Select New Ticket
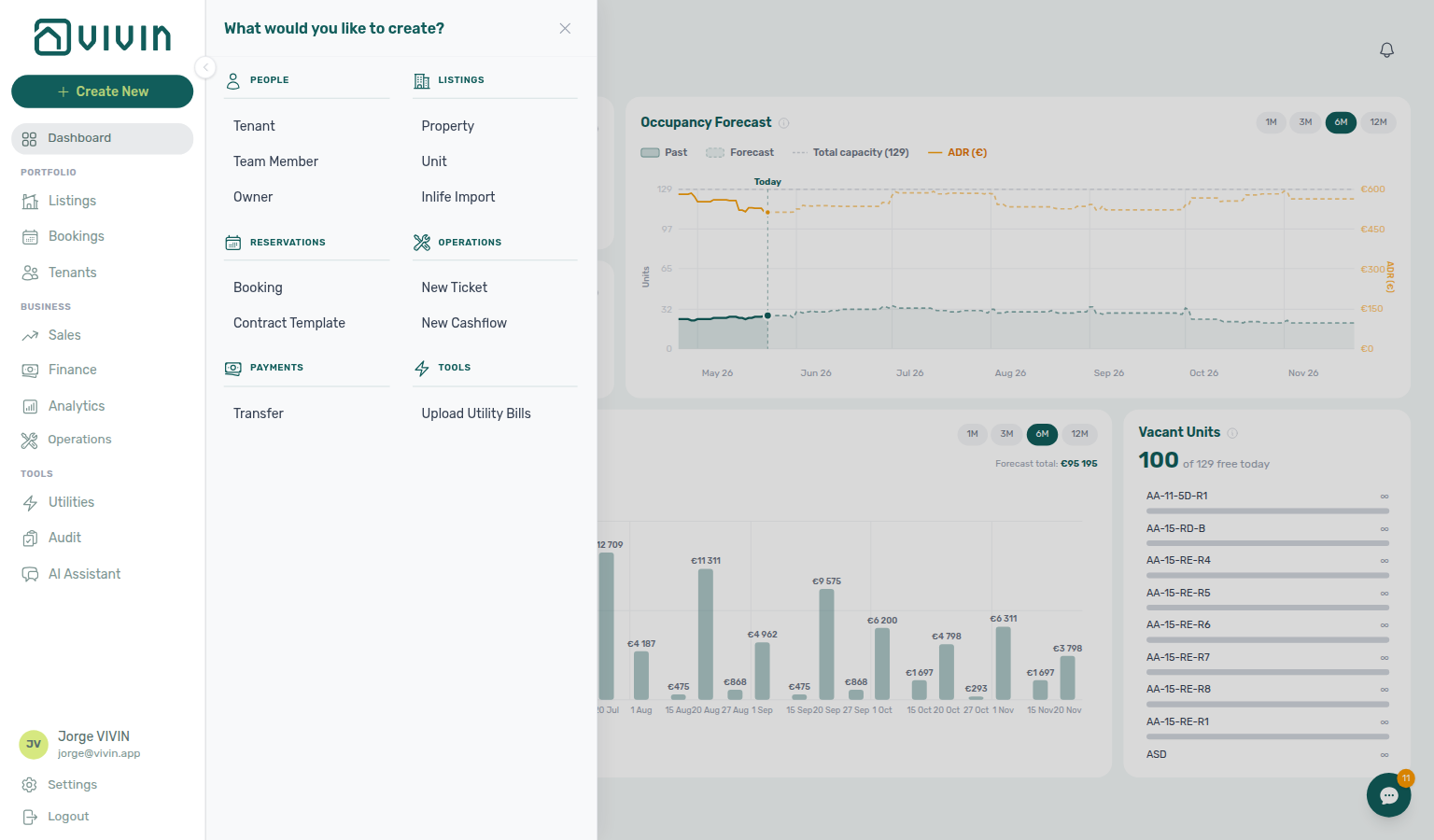The image size is (1434, 840). coord(455,287)
